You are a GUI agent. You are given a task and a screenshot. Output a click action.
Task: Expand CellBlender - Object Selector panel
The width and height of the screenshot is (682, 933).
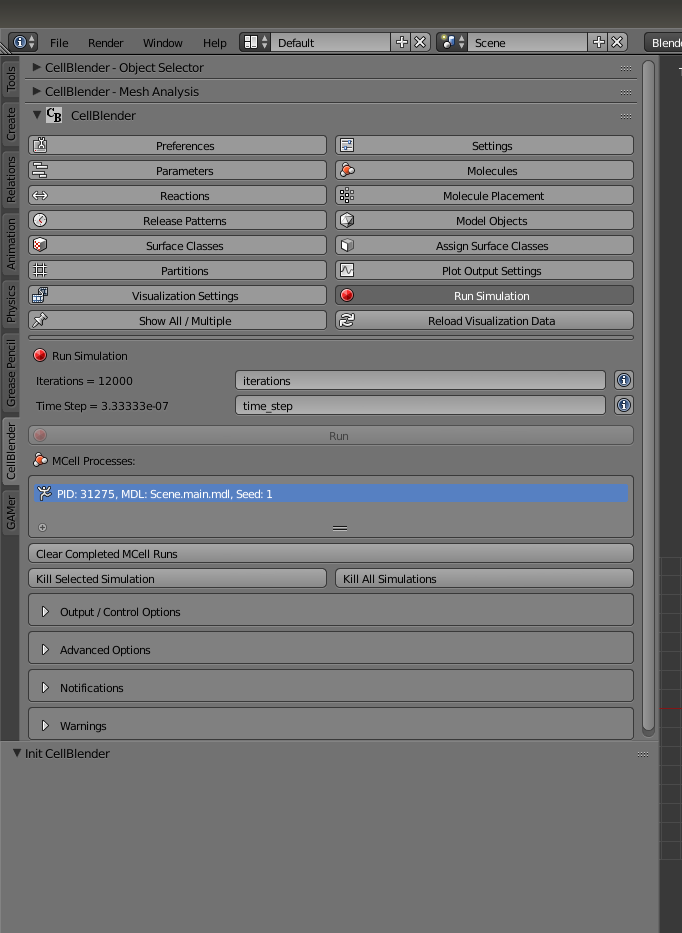coord(36,67)
